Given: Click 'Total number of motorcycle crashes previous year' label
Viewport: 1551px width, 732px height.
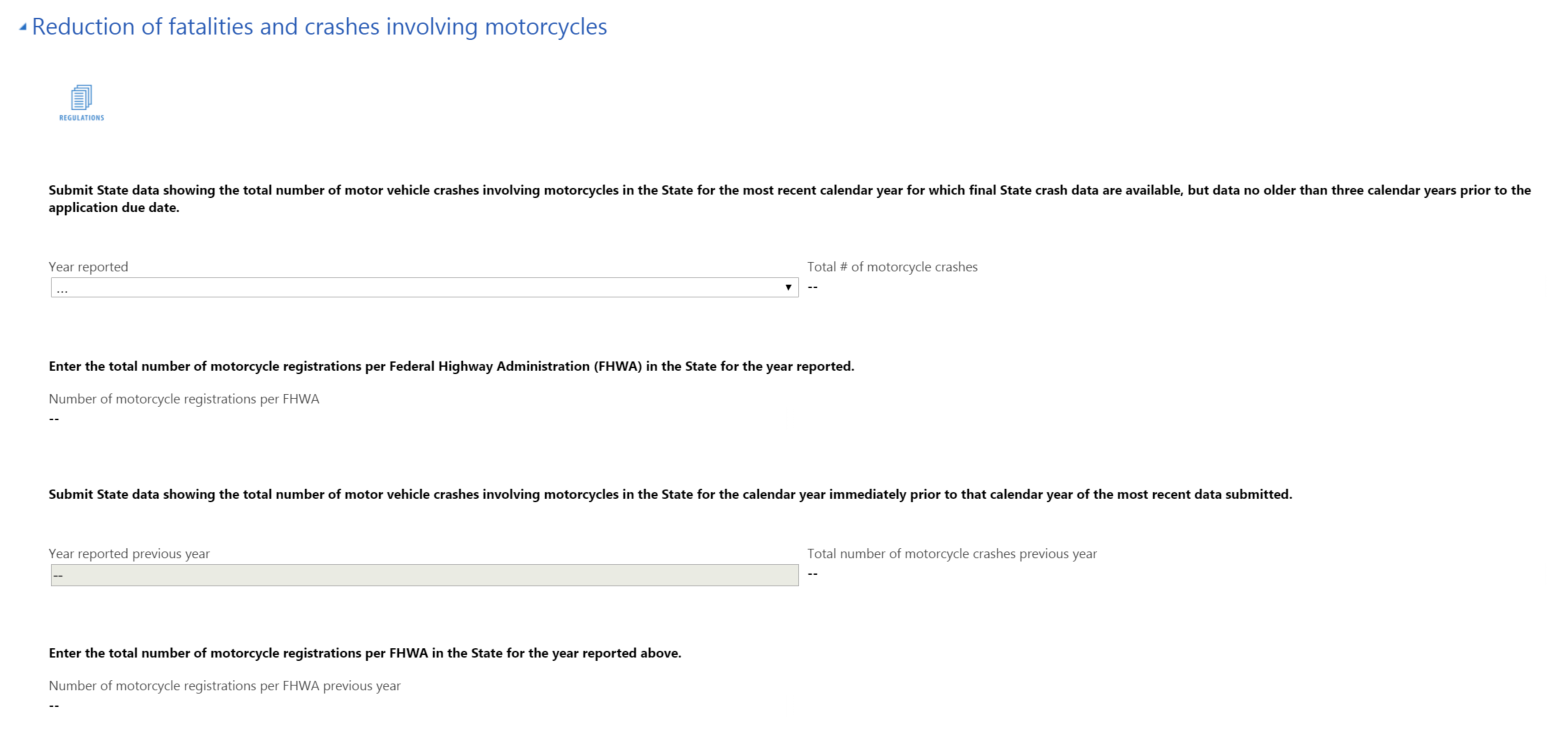Looking at the screenshot, I should (952, 554).
